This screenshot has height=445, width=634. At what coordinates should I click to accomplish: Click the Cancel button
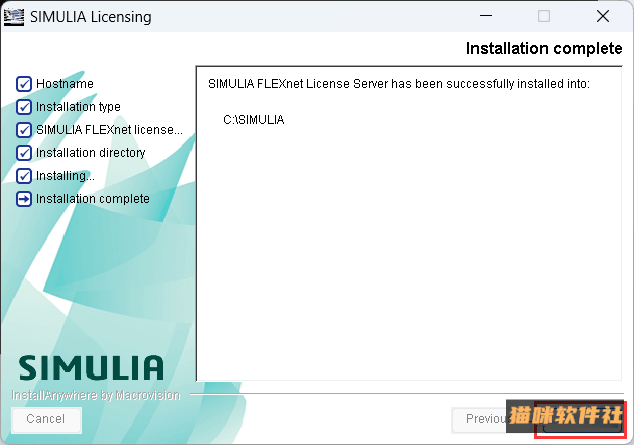tap(46, 420)
